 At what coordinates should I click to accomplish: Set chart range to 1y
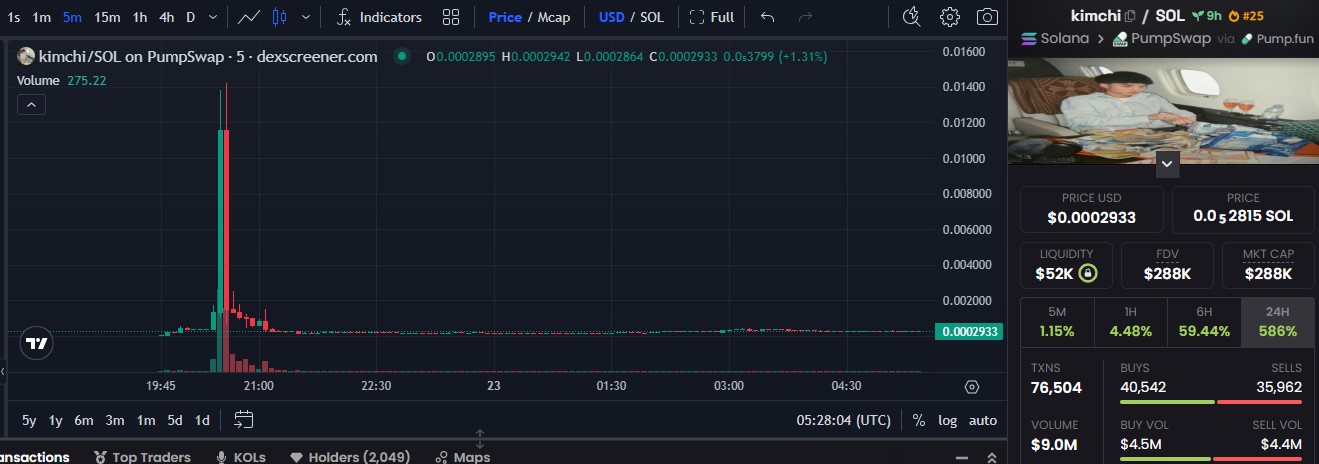tap(56, 420)
